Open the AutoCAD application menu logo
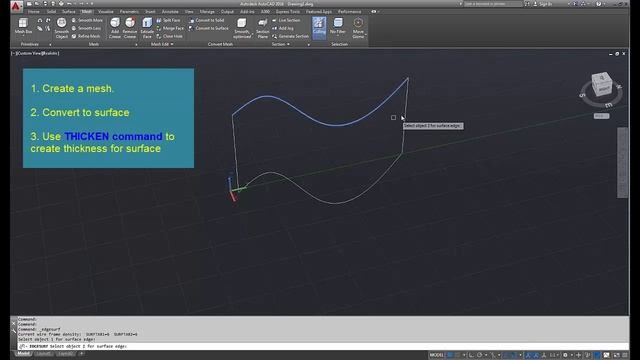This screenshot has height=360, width=640. tap(16, 6)
